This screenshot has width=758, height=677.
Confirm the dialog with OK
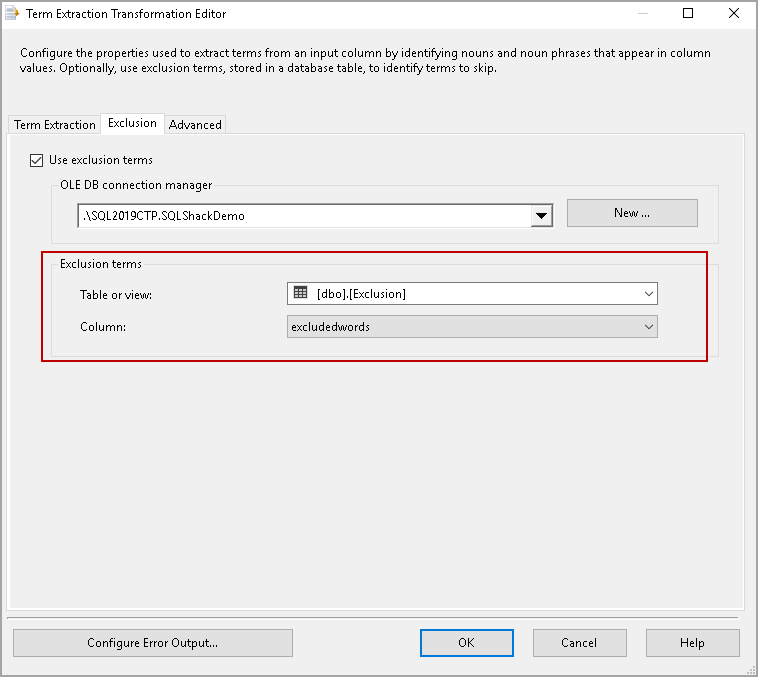(466, 643)
